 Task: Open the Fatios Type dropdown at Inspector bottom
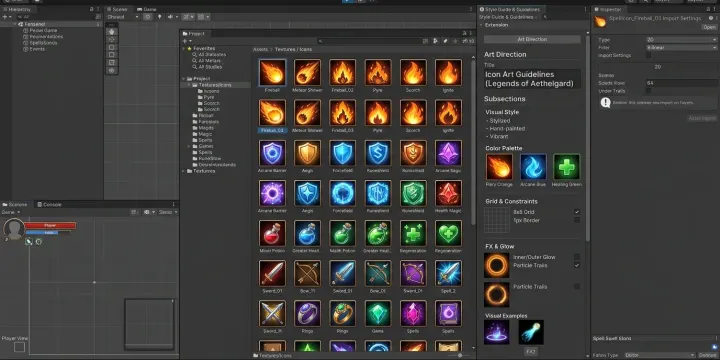659,355
